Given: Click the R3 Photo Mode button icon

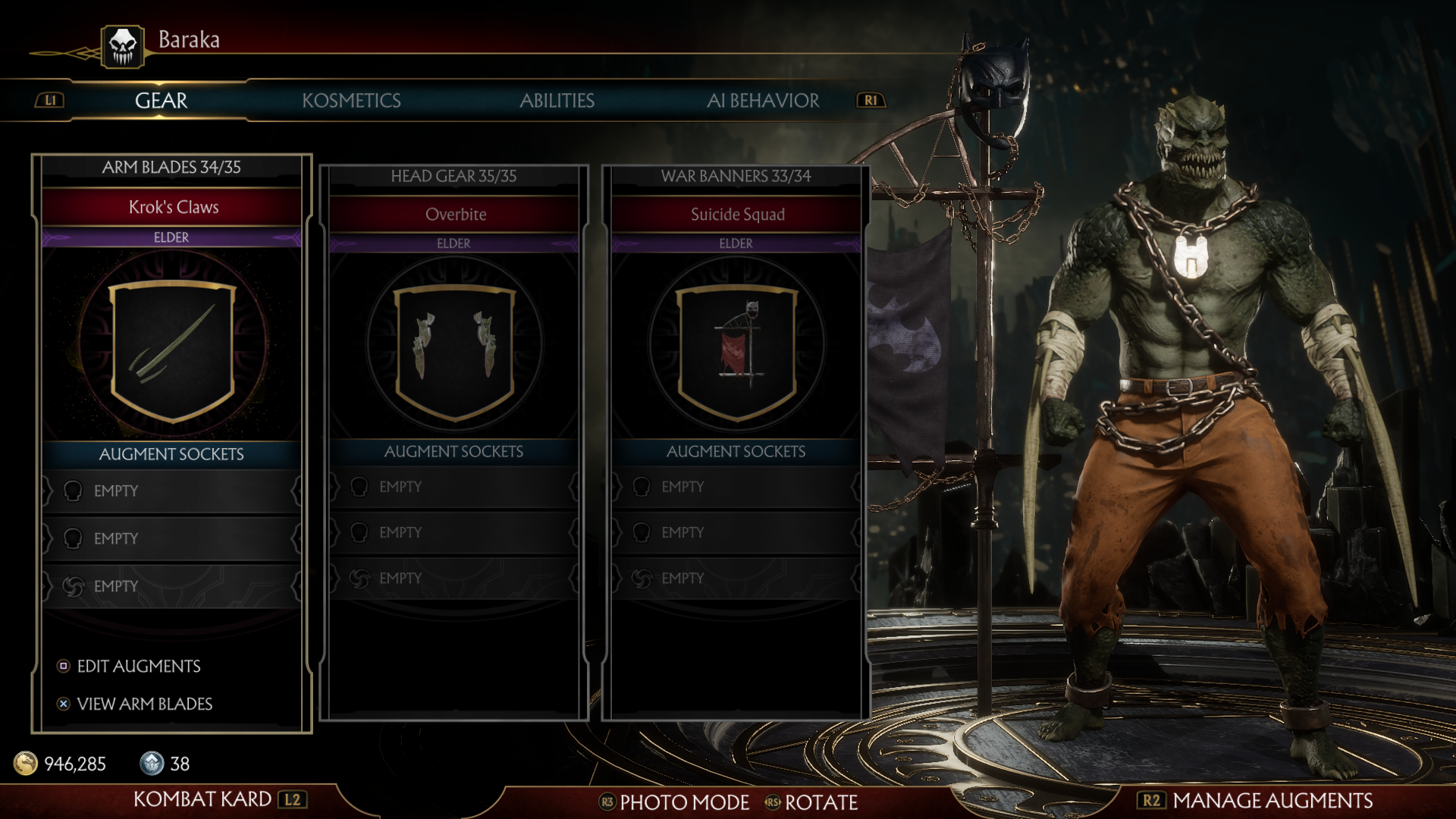Looking at the screenshot, I should point(607,802).
